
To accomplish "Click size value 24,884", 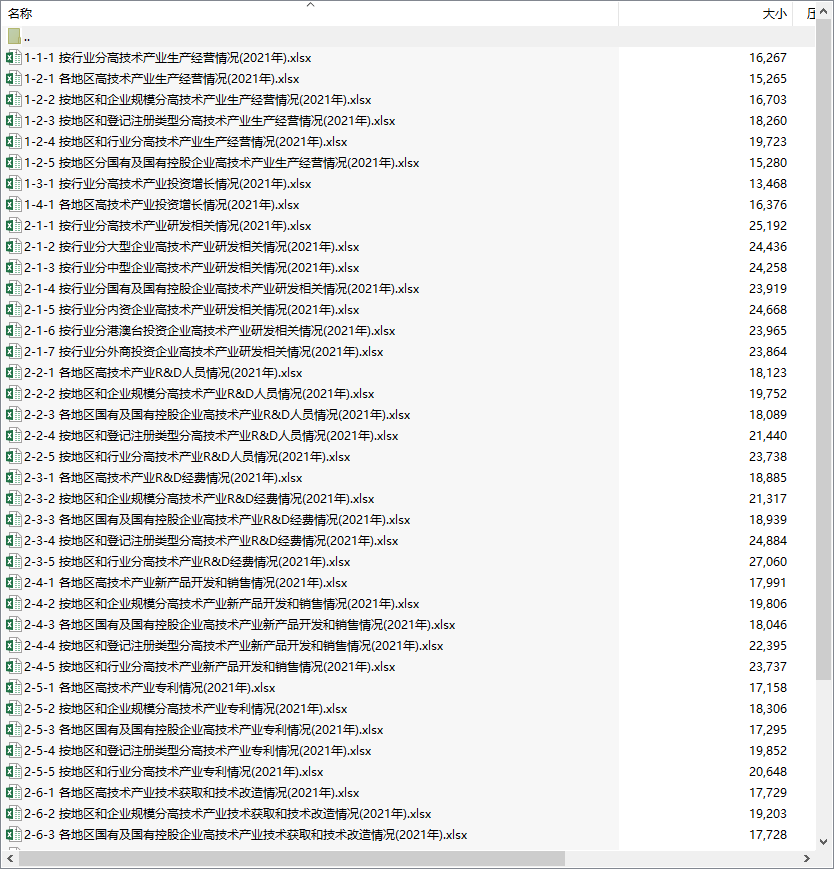I will coord(768,541).
